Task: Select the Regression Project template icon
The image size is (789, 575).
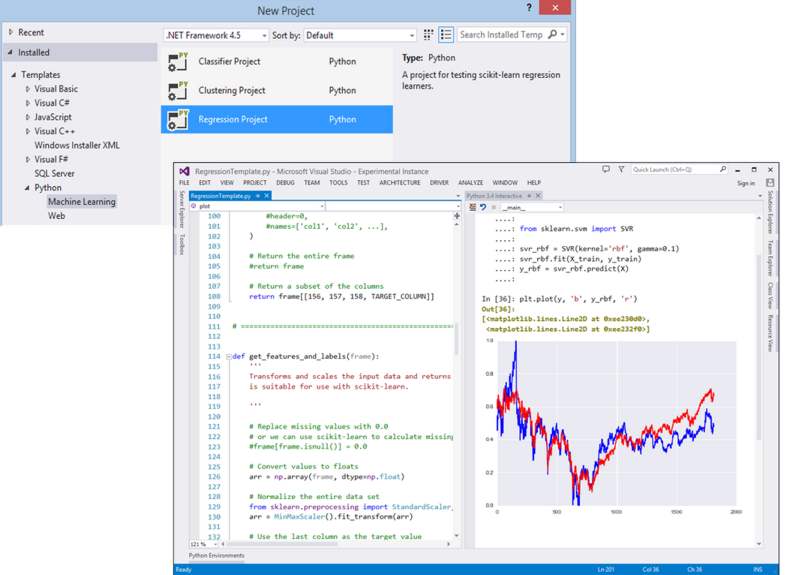Action: [178, 120]
